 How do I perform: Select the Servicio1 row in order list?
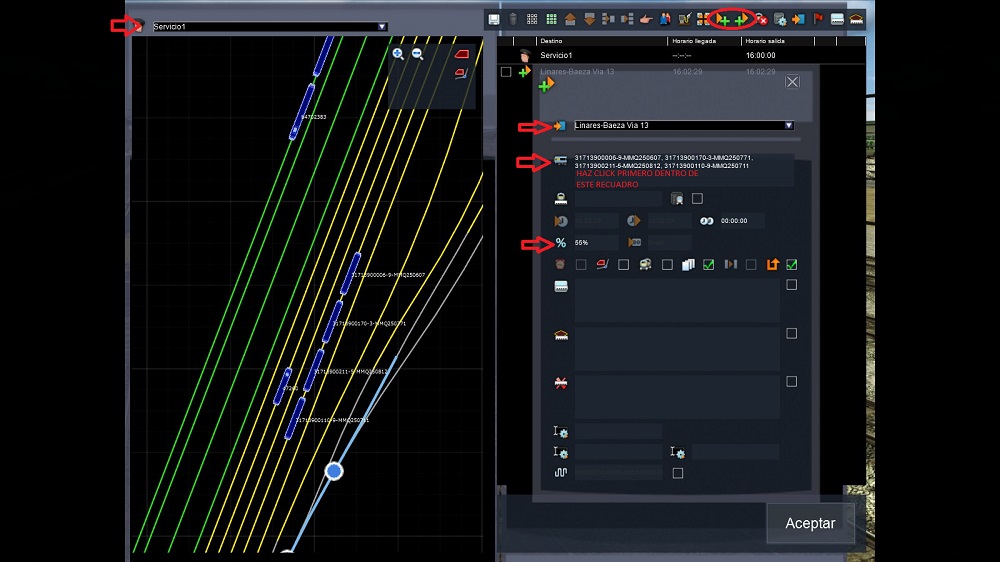pos(681,55)
